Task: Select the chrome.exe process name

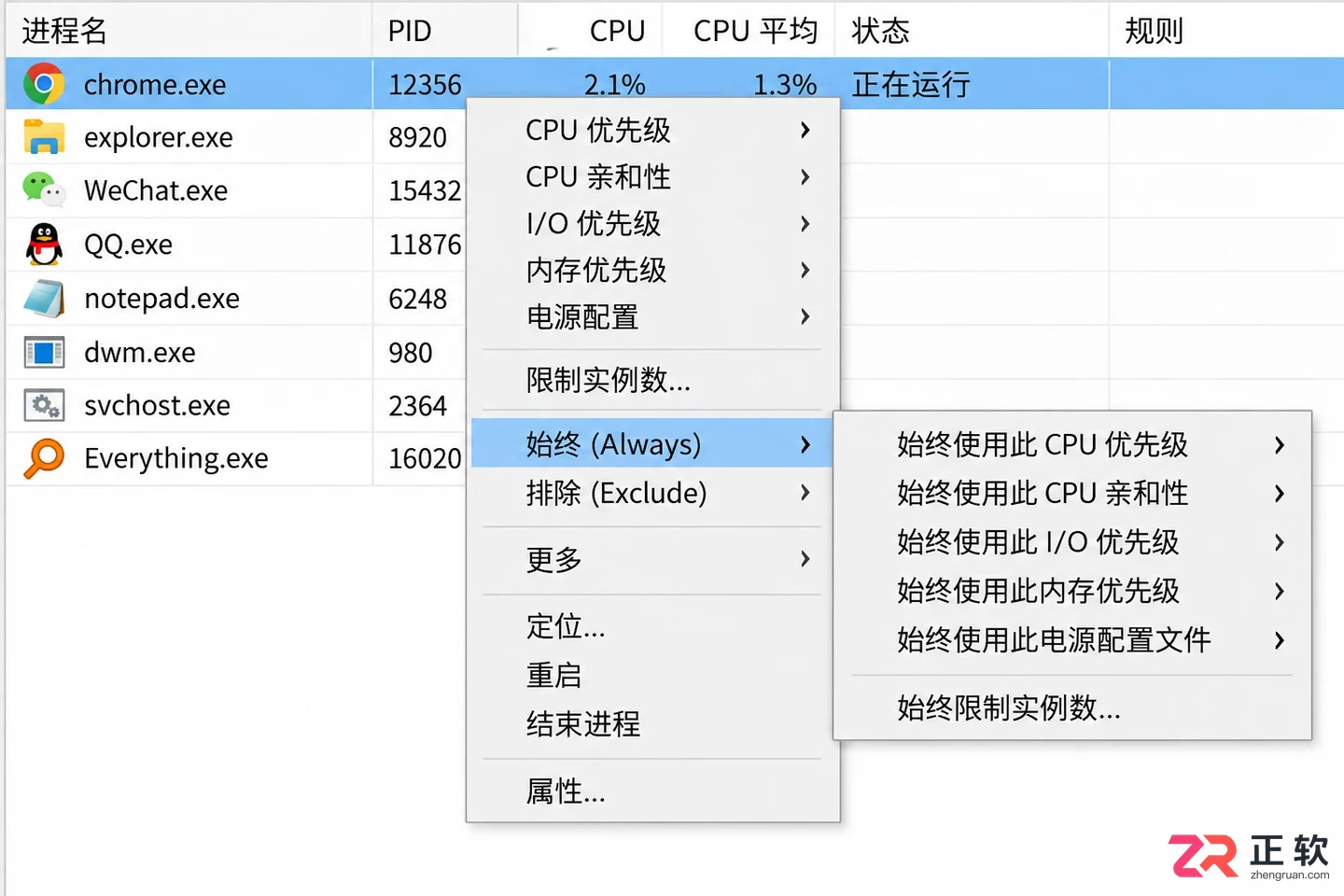Action: pos(155,85)
